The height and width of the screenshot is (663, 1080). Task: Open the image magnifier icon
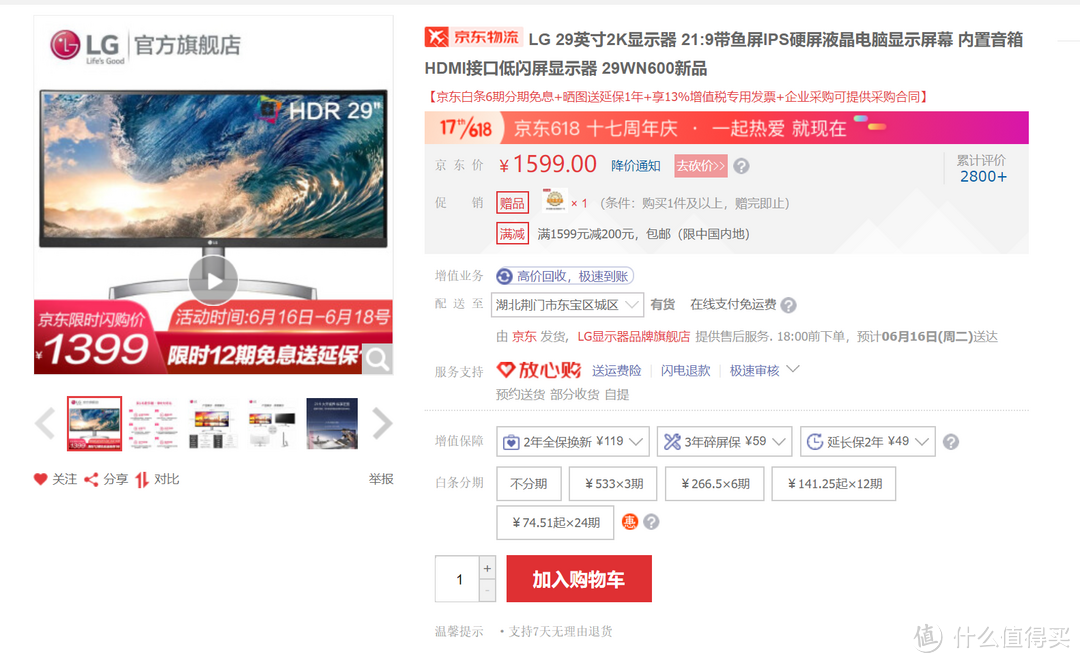[x=377, y=358]
